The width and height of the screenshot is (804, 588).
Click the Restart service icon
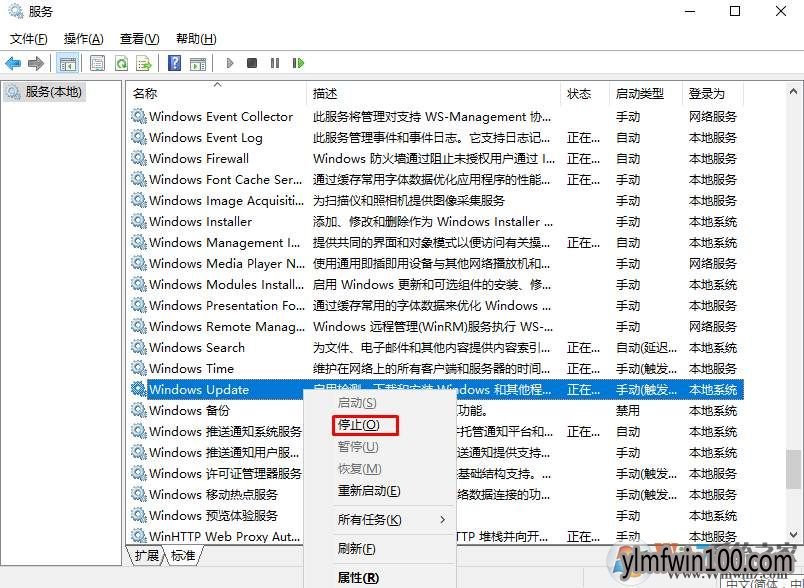pos(298,63)
